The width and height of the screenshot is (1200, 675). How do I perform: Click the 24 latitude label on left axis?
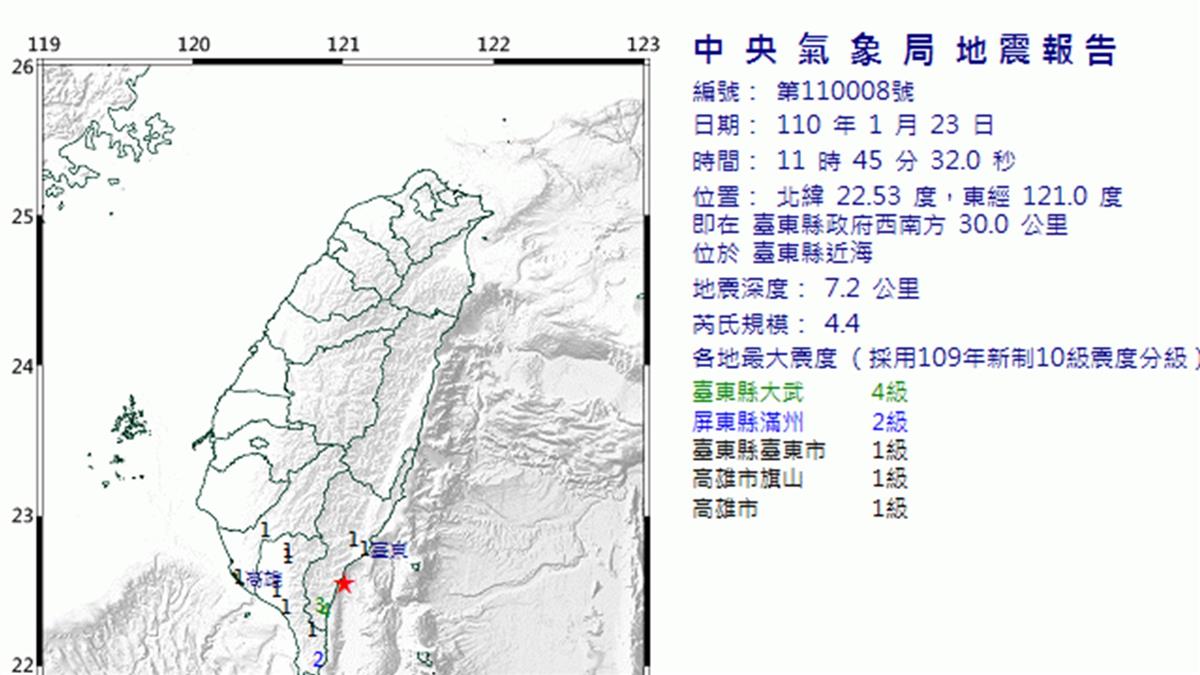tap(22, 366)
